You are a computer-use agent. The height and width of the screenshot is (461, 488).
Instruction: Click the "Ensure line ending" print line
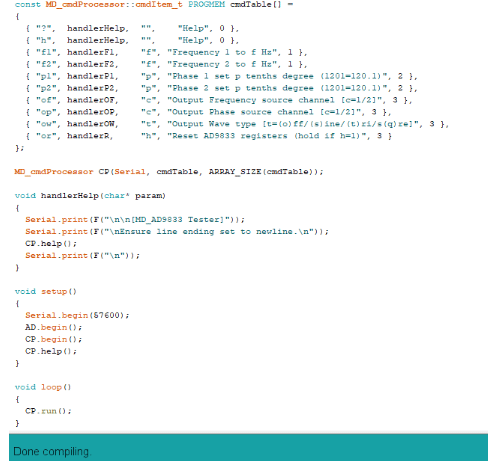[x=177, y=232]
